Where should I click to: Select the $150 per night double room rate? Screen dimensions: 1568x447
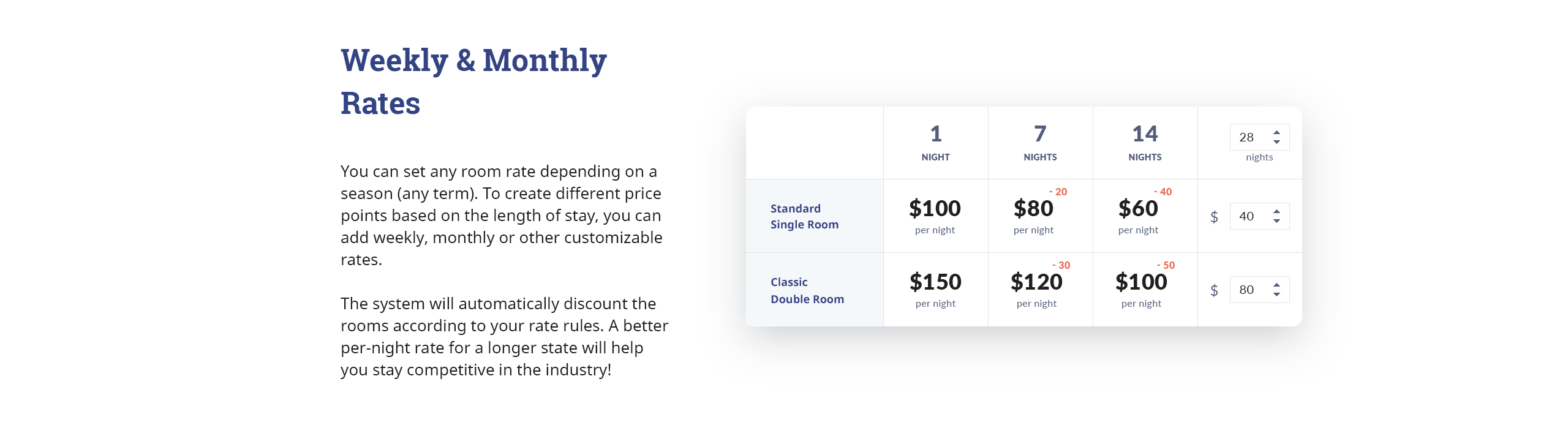[935, 290]
